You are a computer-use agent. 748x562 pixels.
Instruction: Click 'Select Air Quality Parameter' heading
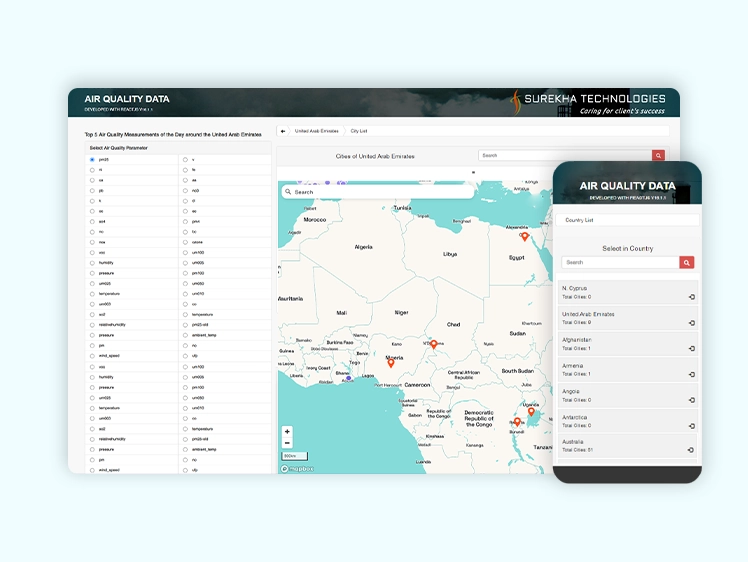119,148
